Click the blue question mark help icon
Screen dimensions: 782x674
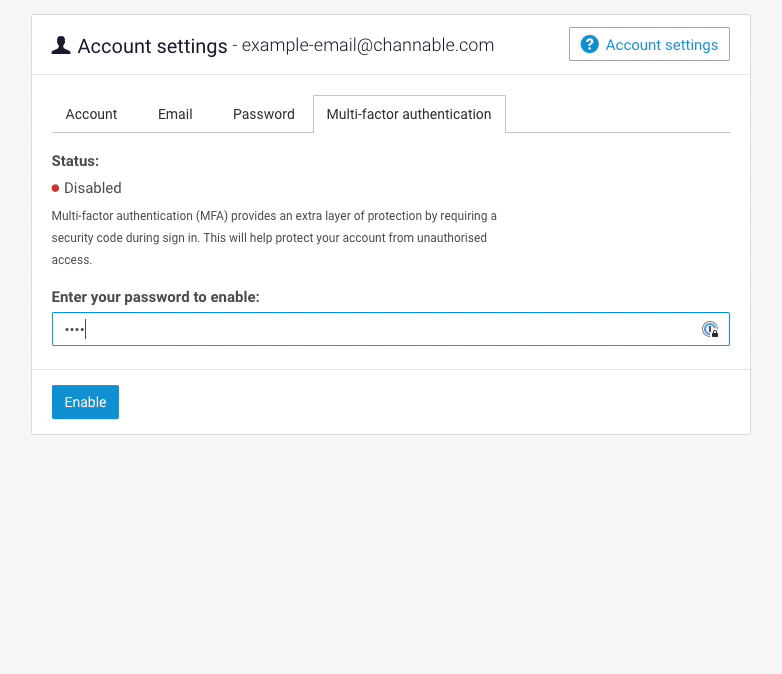[x=589, y=44]
